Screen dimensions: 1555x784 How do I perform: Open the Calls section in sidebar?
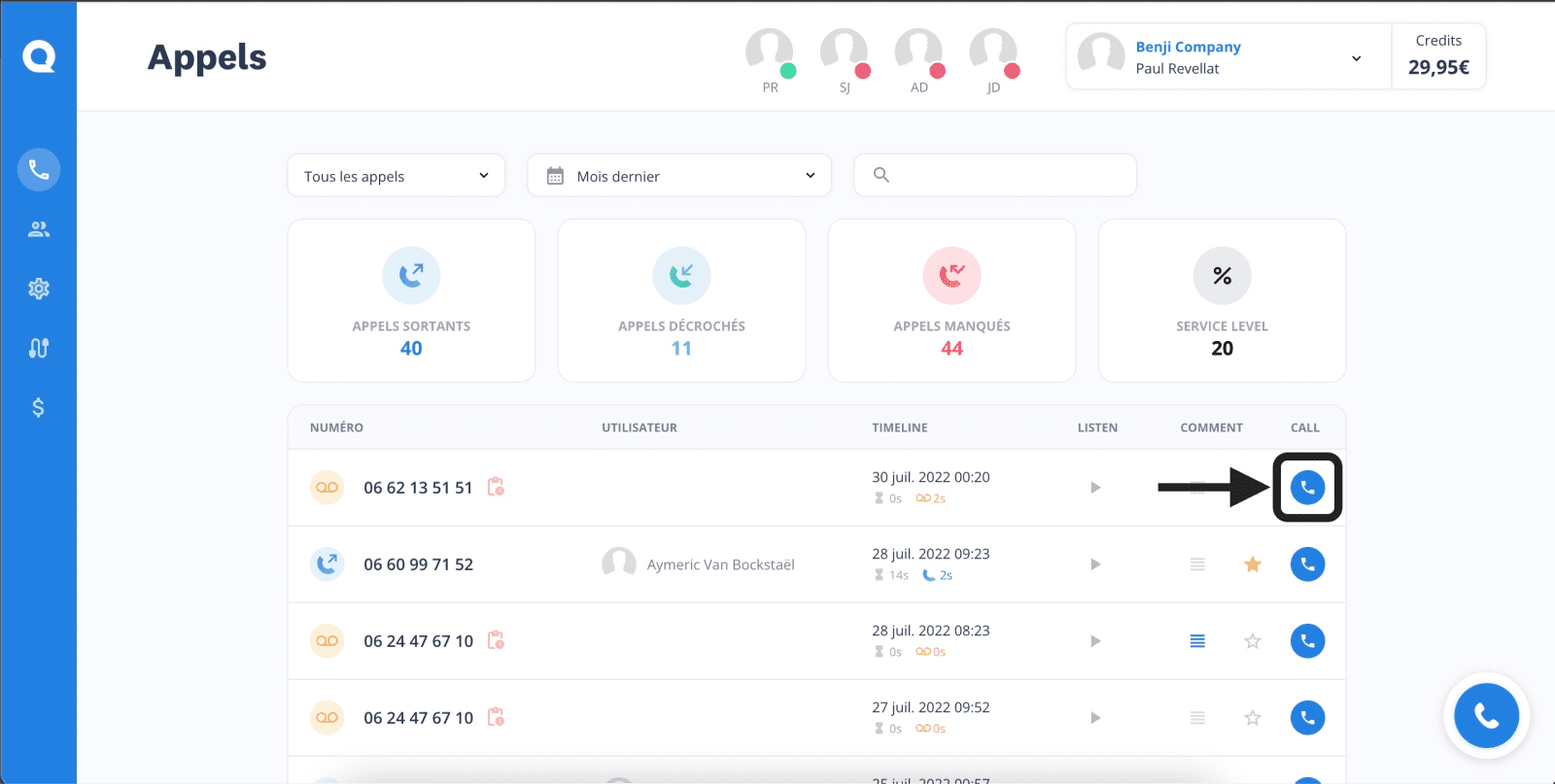[x=39, y=170]
